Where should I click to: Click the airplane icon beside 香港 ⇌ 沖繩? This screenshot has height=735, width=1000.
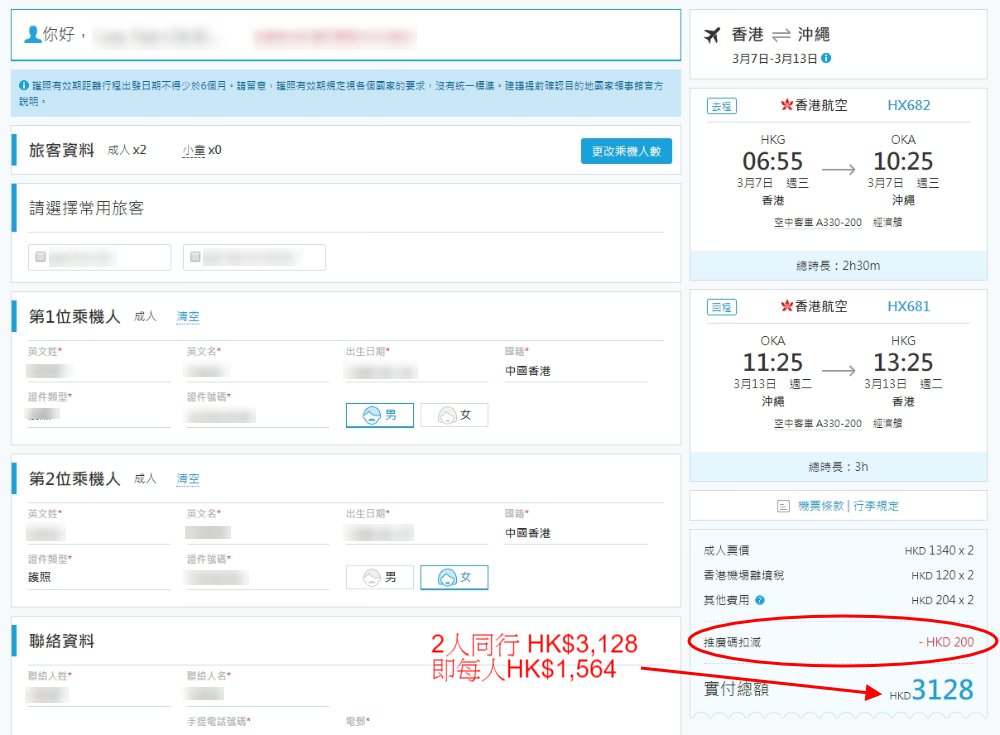click(712, 35)
